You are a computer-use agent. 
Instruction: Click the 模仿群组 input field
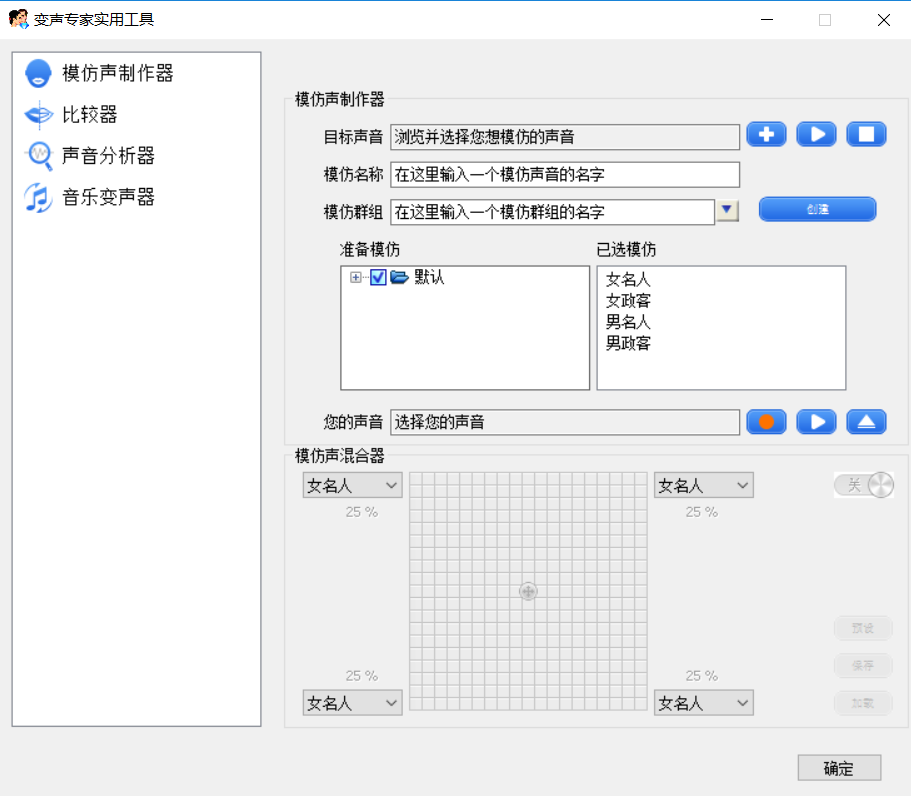553,212
